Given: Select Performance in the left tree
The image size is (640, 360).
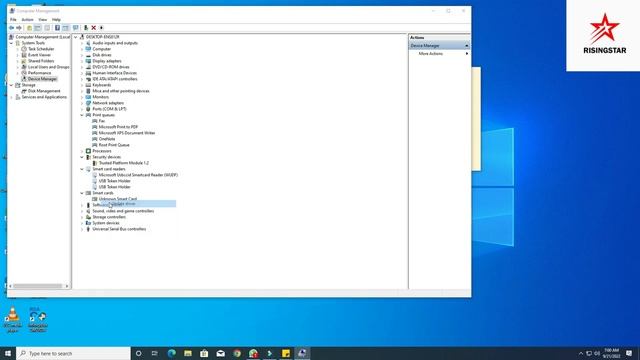Looking at the screenshot, I should (x=39, y=73).
